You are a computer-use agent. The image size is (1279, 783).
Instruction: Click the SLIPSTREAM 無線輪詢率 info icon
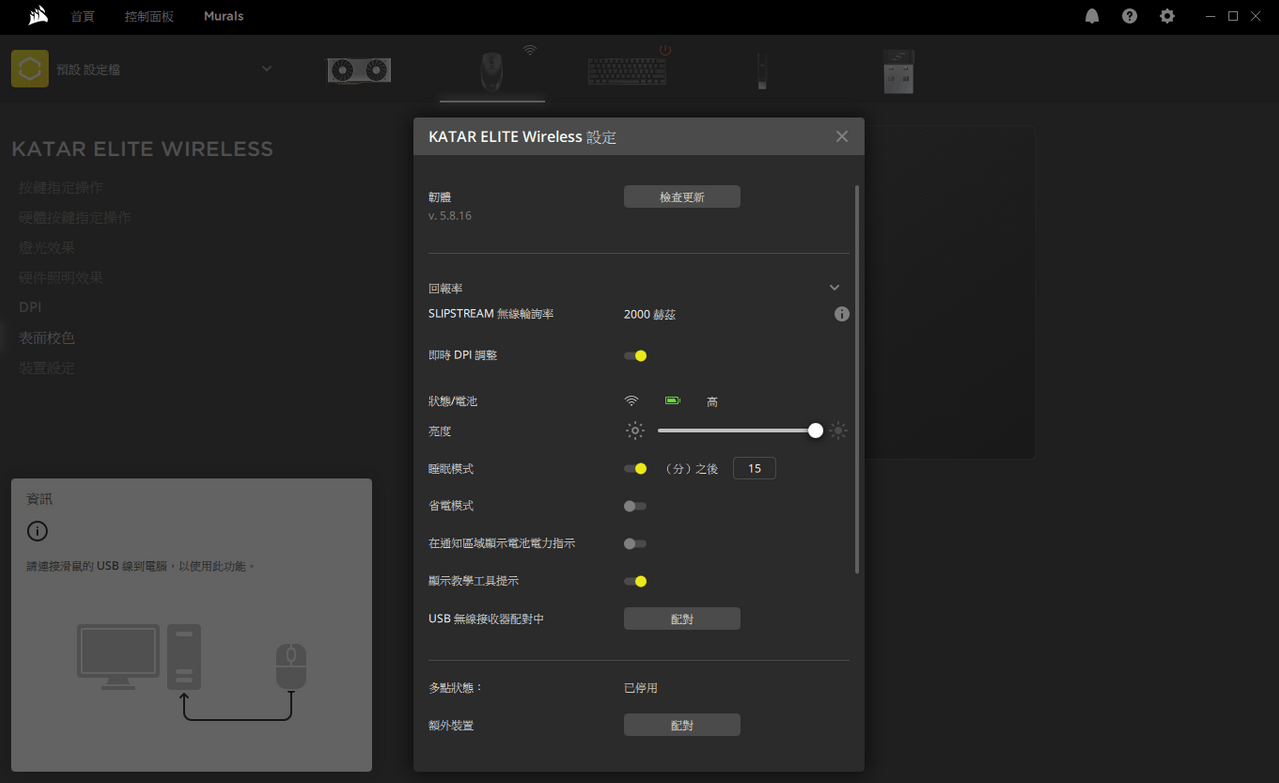coord(841,313)
